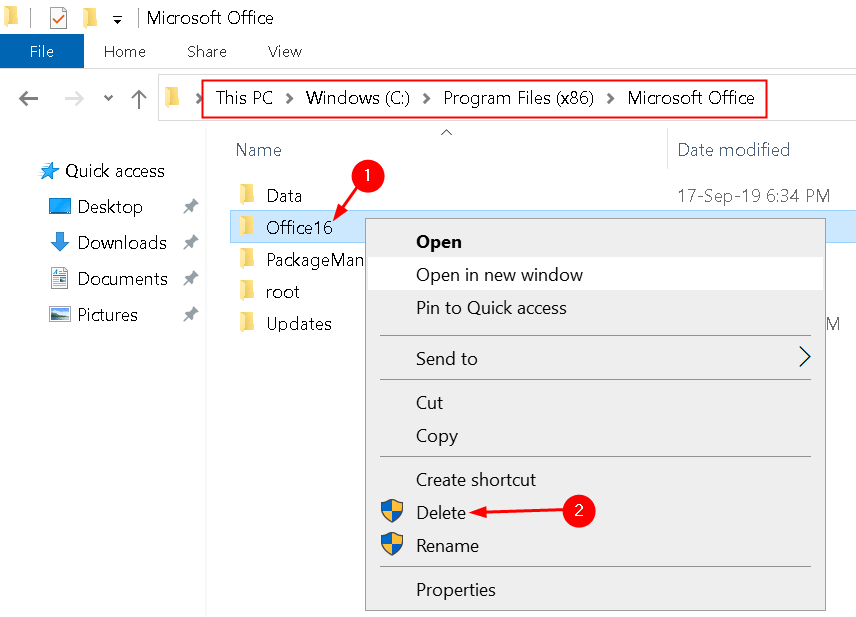Open Documents in Quick access
Image resolution: width=856 pixels, height=617 pixels.
click(122, 279)
